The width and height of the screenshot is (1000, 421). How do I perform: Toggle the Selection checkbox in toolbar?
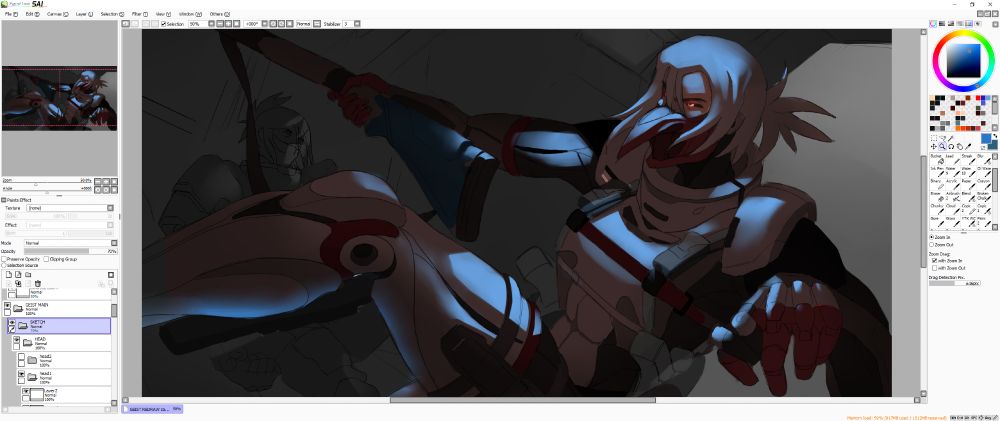[163, 24]
